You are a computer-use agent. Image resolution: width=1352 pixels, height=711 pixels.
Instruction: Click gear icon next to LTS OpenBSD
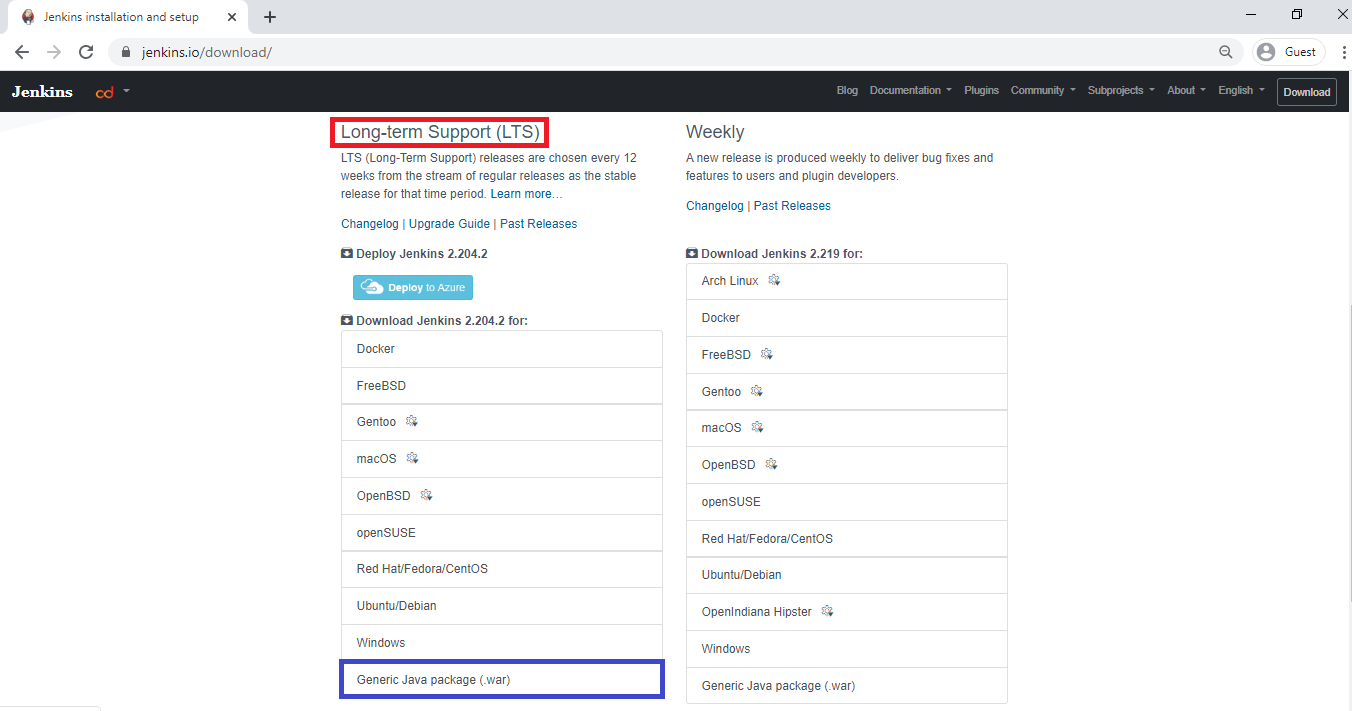pyautogui.click(x=426, y=495)
